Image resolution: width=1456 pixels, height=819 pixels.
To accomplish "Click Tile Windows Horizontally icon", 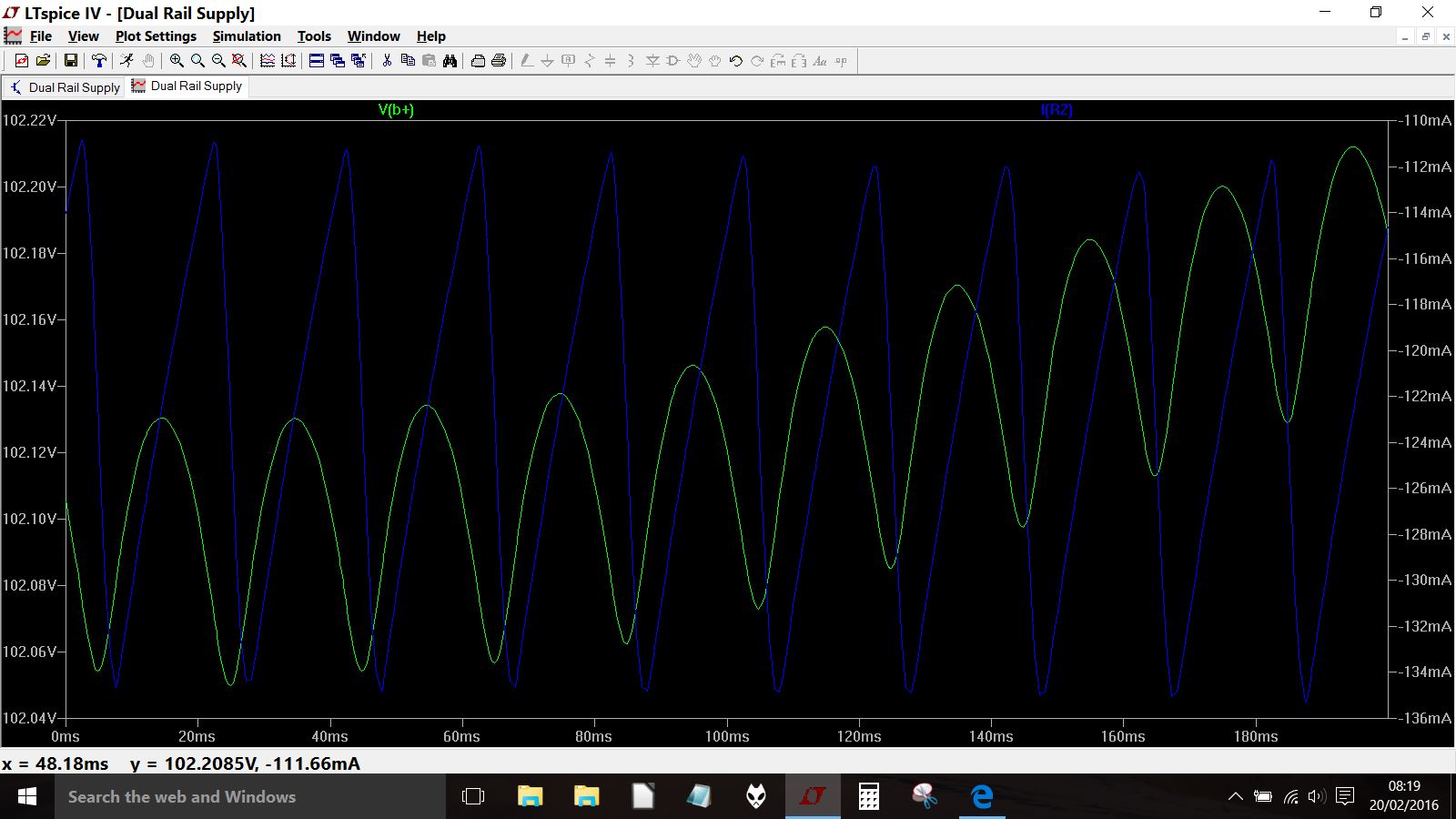I will 317,61.
